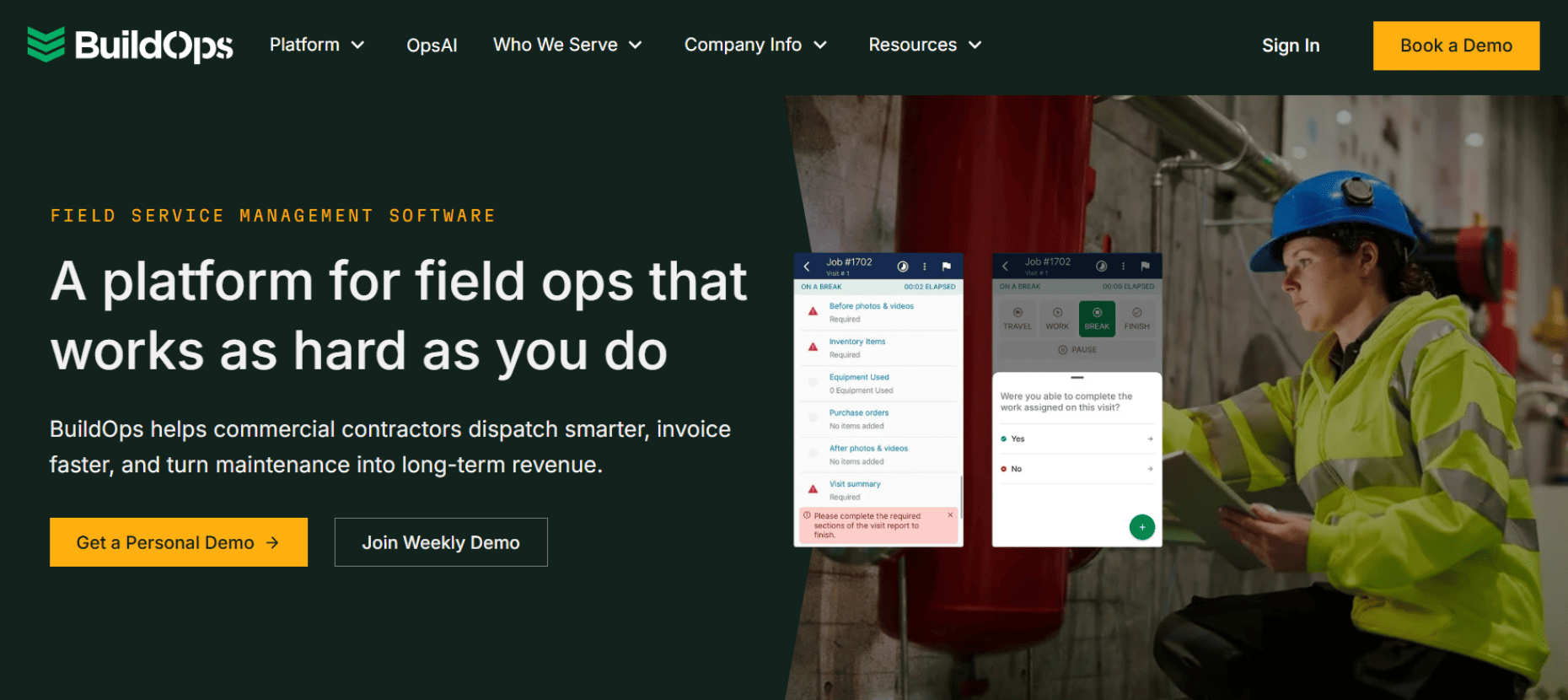Click the left mockup scrollbar
Image resolution: width=1568 pixels, height=700 pixels.
(x=961, y=497)
